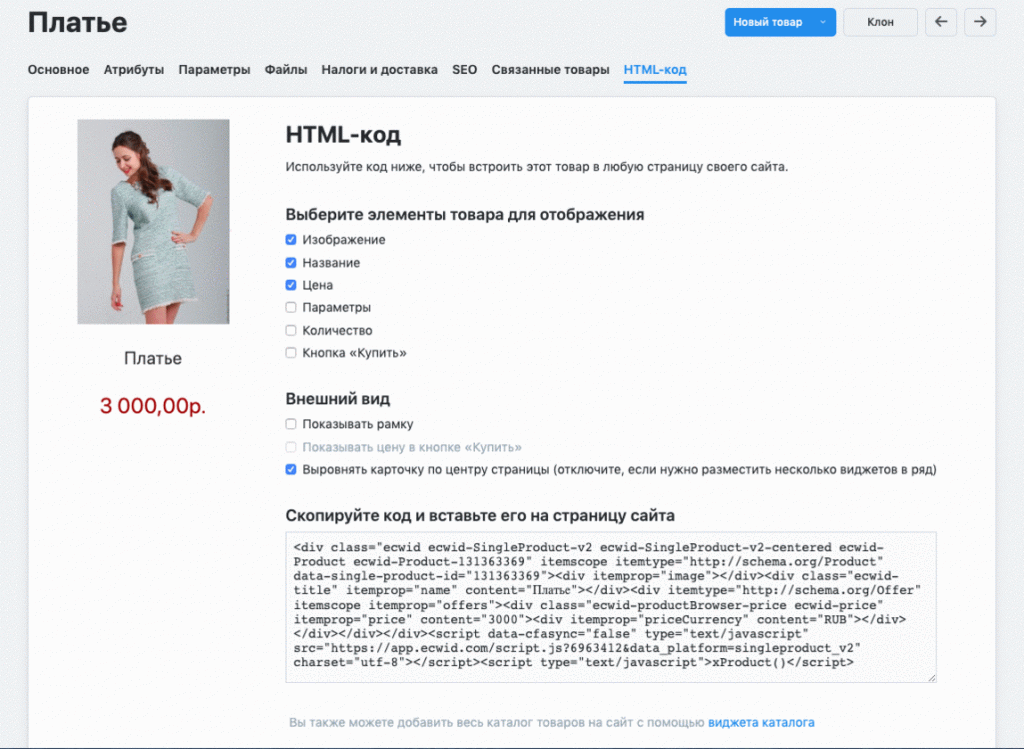Toggle the Цена checkbox
This screenshot has height=749, width=1024.
coord(291,285)
